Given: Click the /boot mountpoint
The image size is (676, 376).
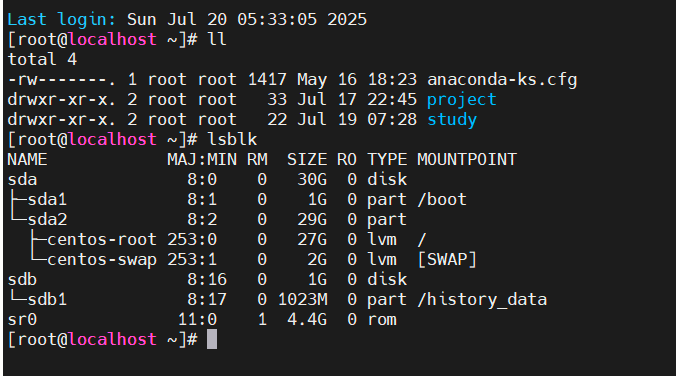Looking at the screenshot, I should [442, 200].
